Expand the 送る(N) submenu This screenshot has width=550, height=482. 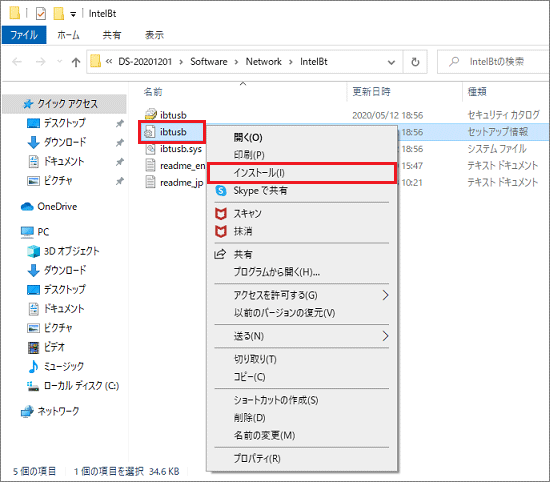302,336
